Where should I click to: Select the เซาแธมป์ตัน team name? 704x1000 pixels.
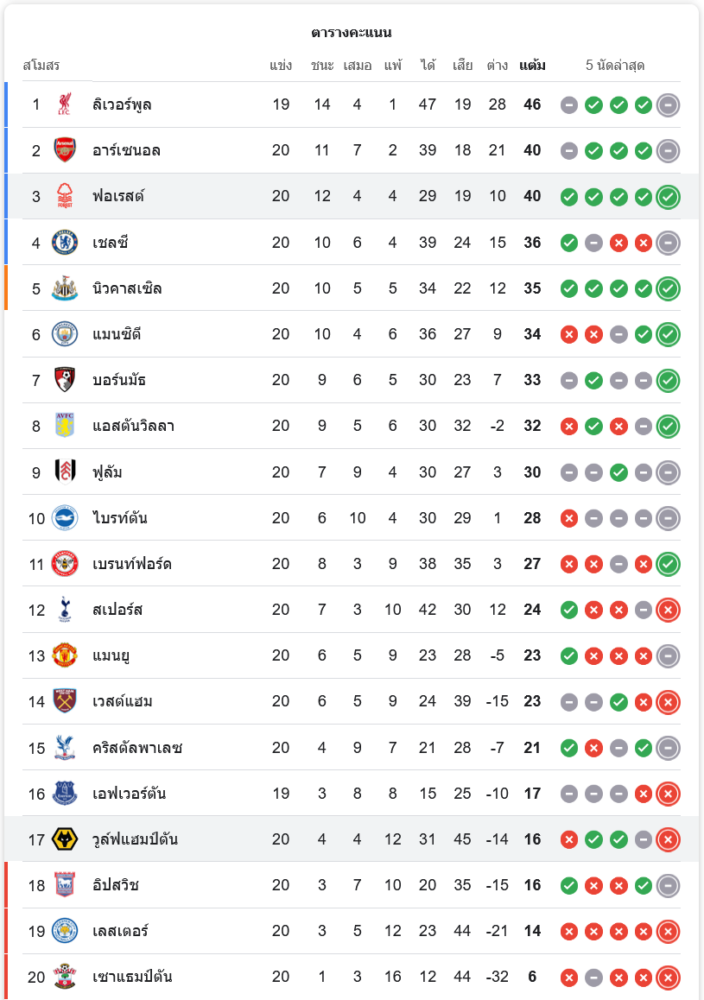[x=132, y=978]
